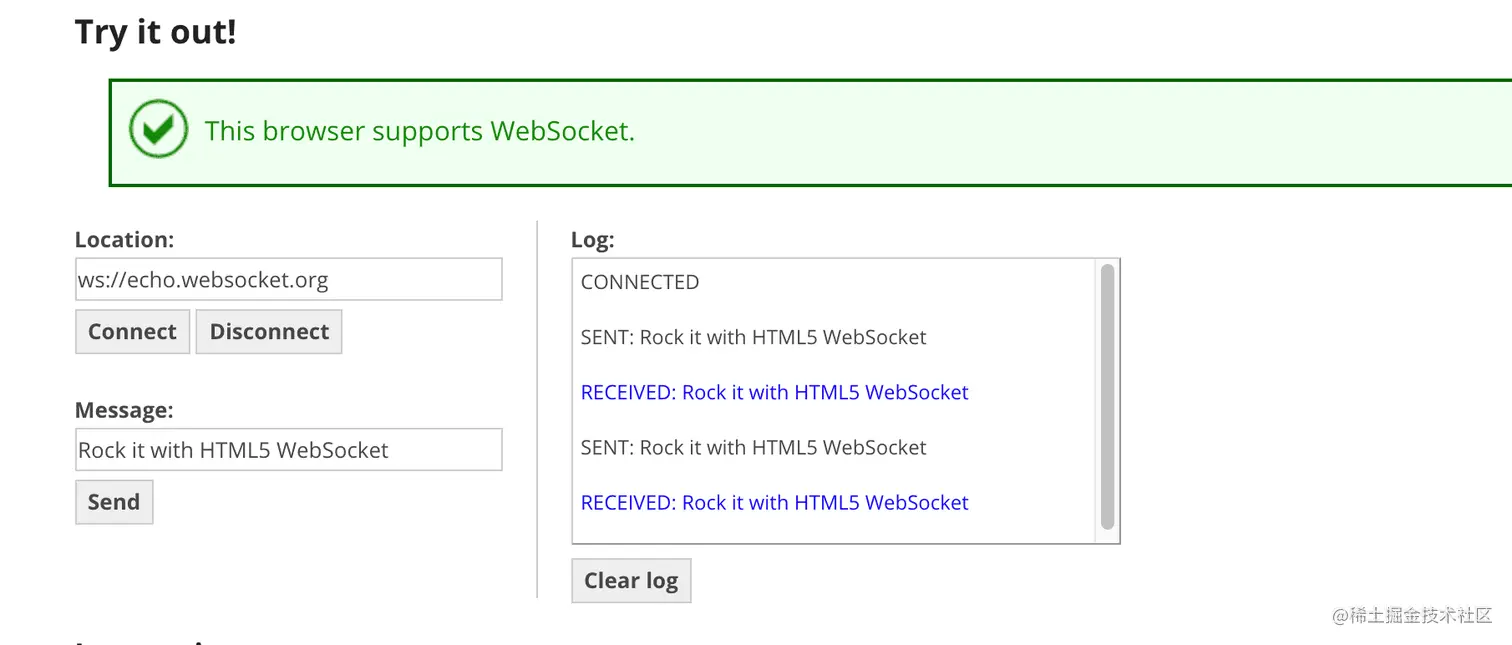Click the green checkmark icon
Screen dimensions: 1512x645
(158, 129)
